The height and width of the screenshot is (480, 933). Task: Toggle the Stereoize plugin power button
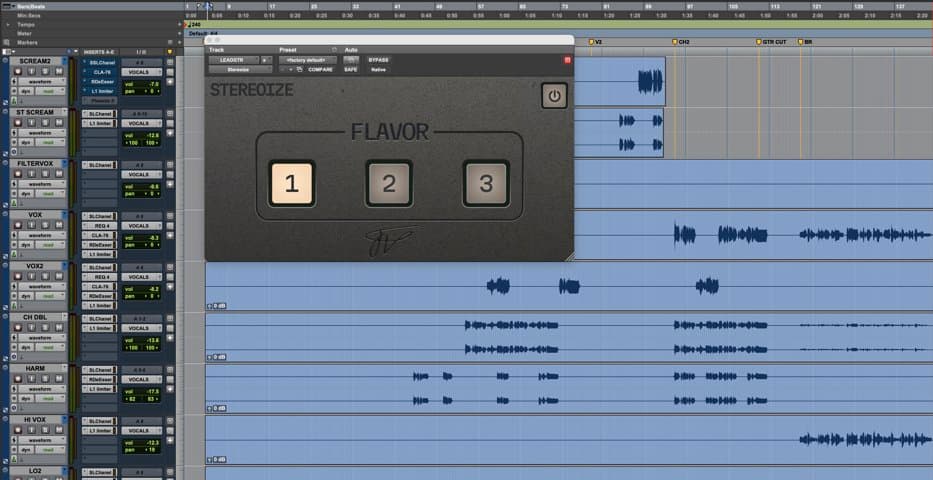[x=554, y=96]
